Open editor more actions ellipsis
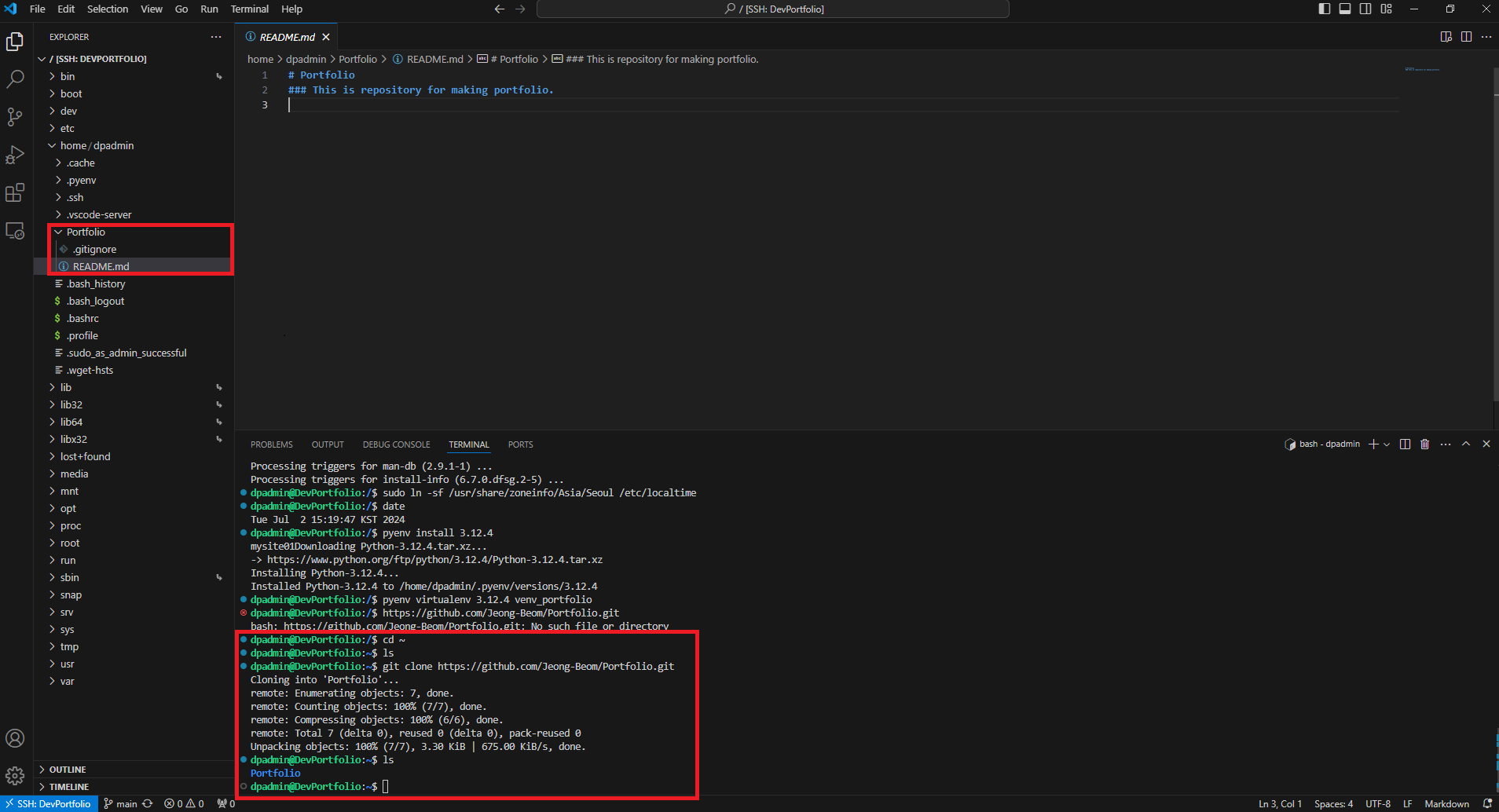Screen dimensions: 1499x812 pyautogui.click(x=1486, y=37)
